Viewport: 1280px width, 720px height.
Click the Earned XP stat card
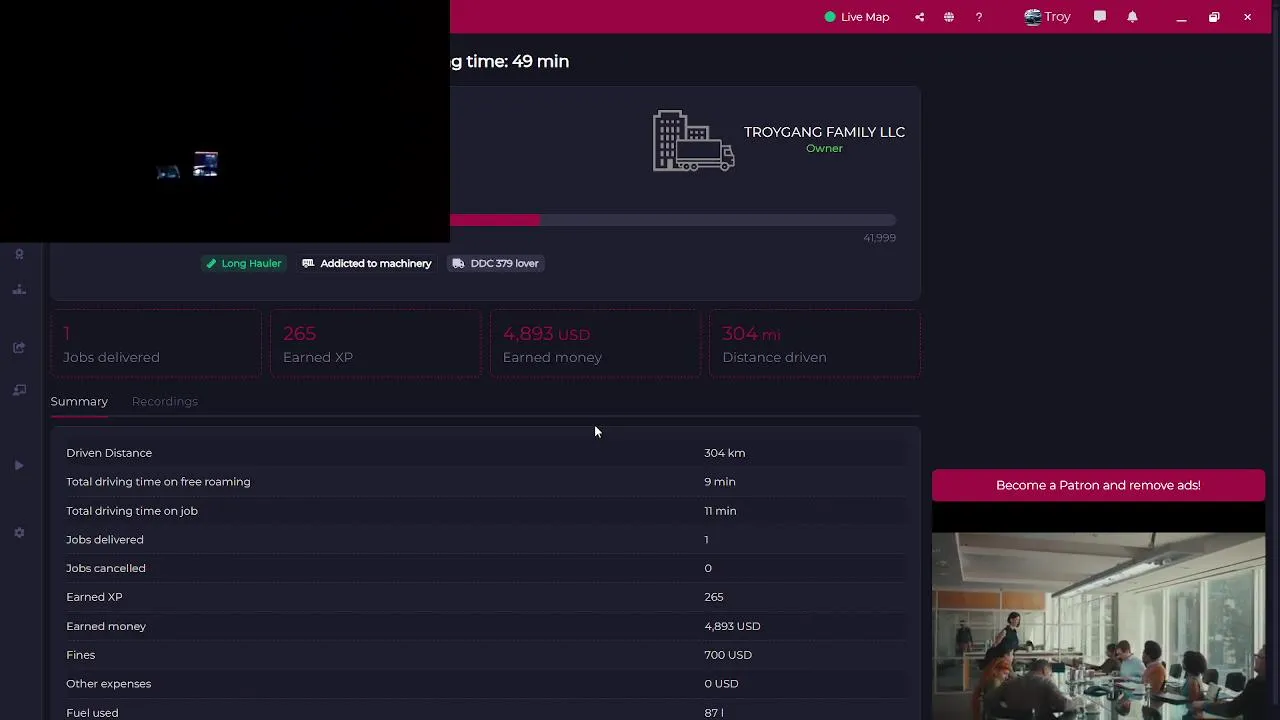click(x=376, y=344)
